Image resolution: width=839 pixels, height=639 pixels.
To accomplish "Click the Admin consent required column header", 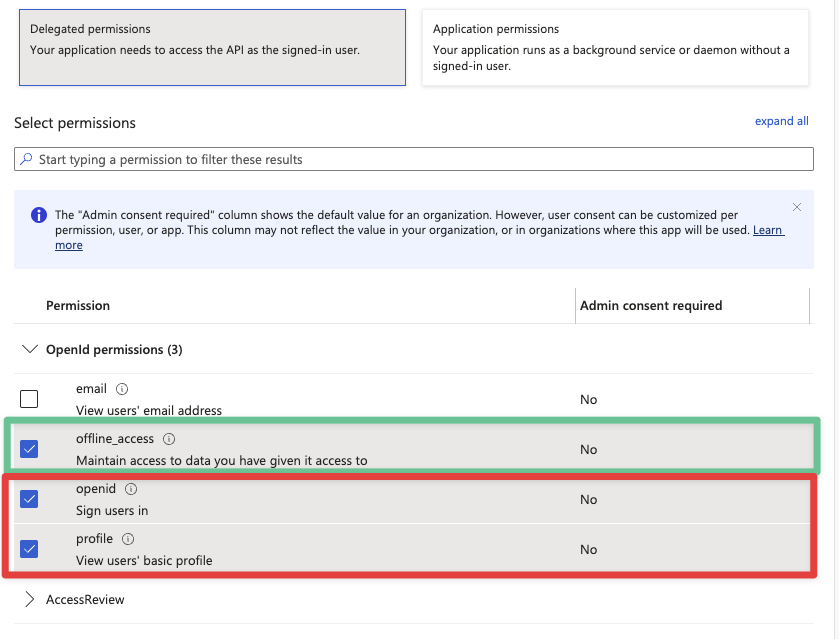I will click(x=651, y=305).
